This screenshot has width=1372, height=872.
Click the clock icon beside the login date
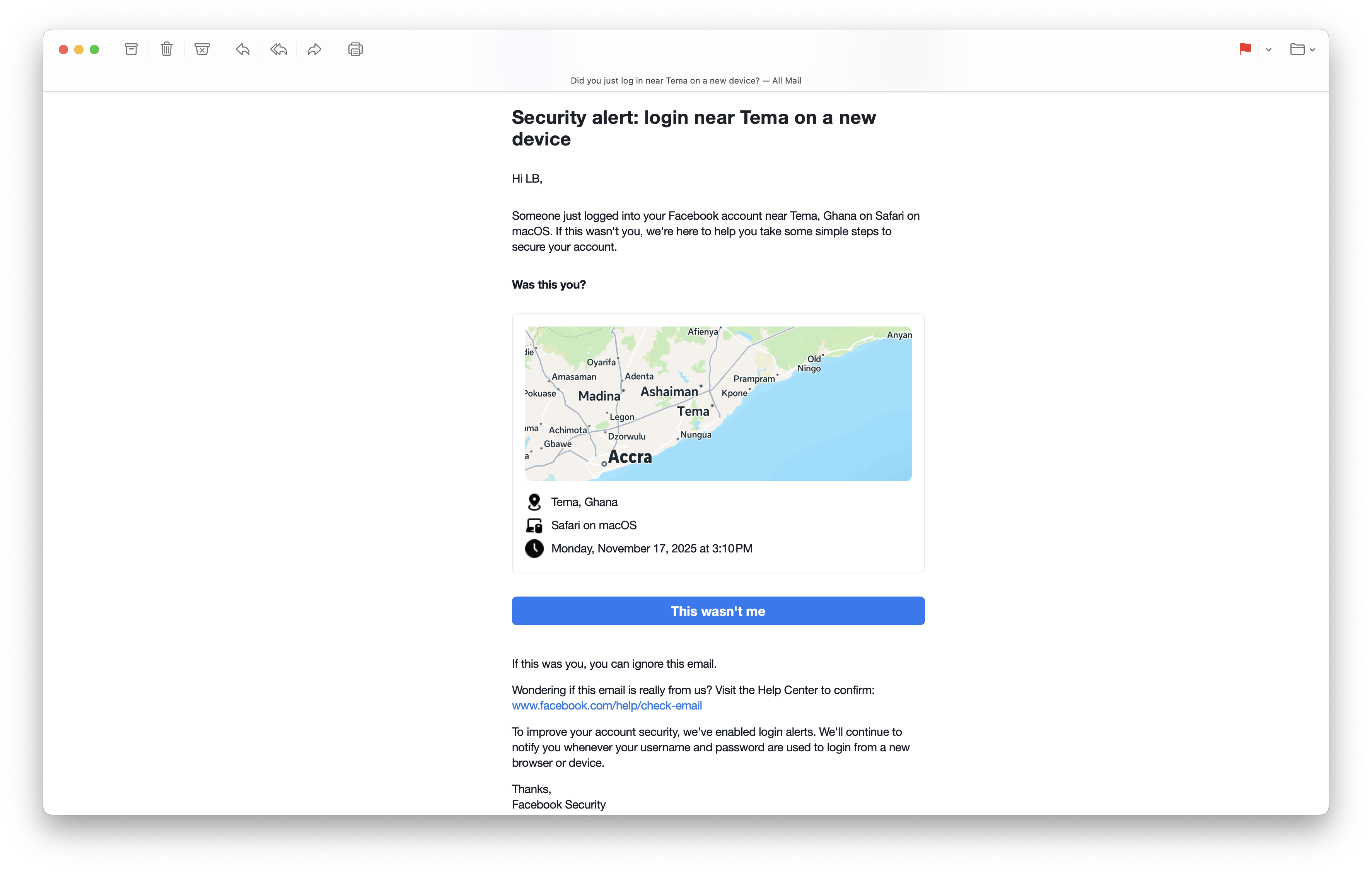pyautogui.click(x=534, y=548)
